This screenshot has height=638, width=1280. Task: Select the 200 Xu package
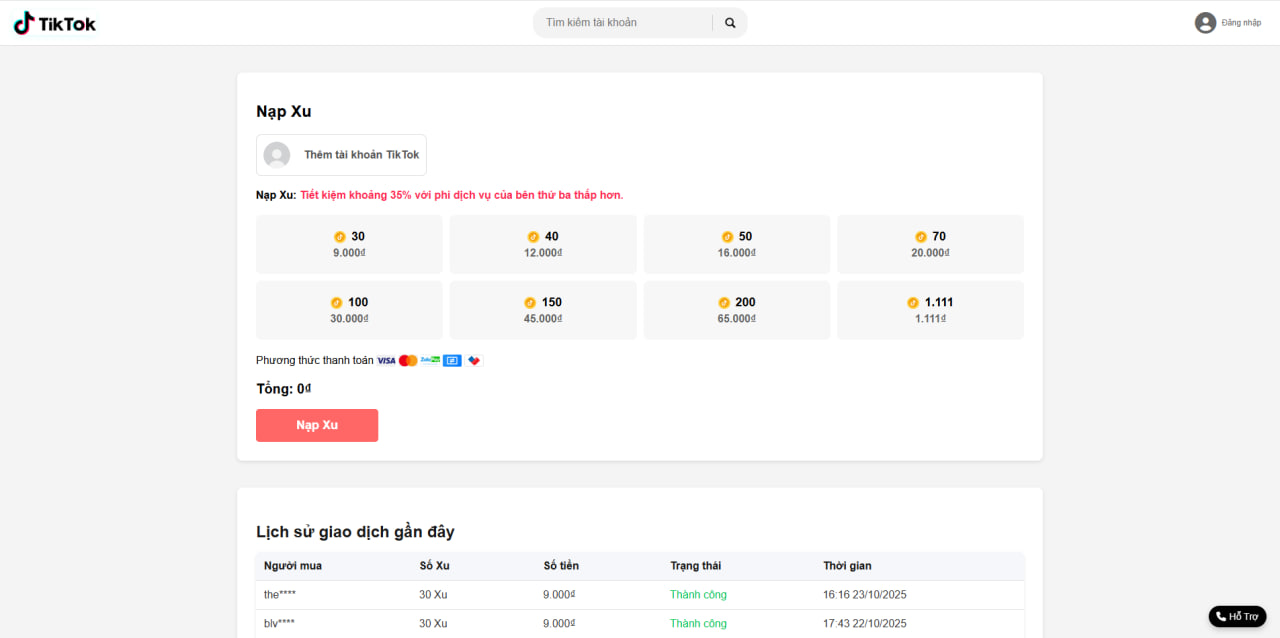coord(737,310)
